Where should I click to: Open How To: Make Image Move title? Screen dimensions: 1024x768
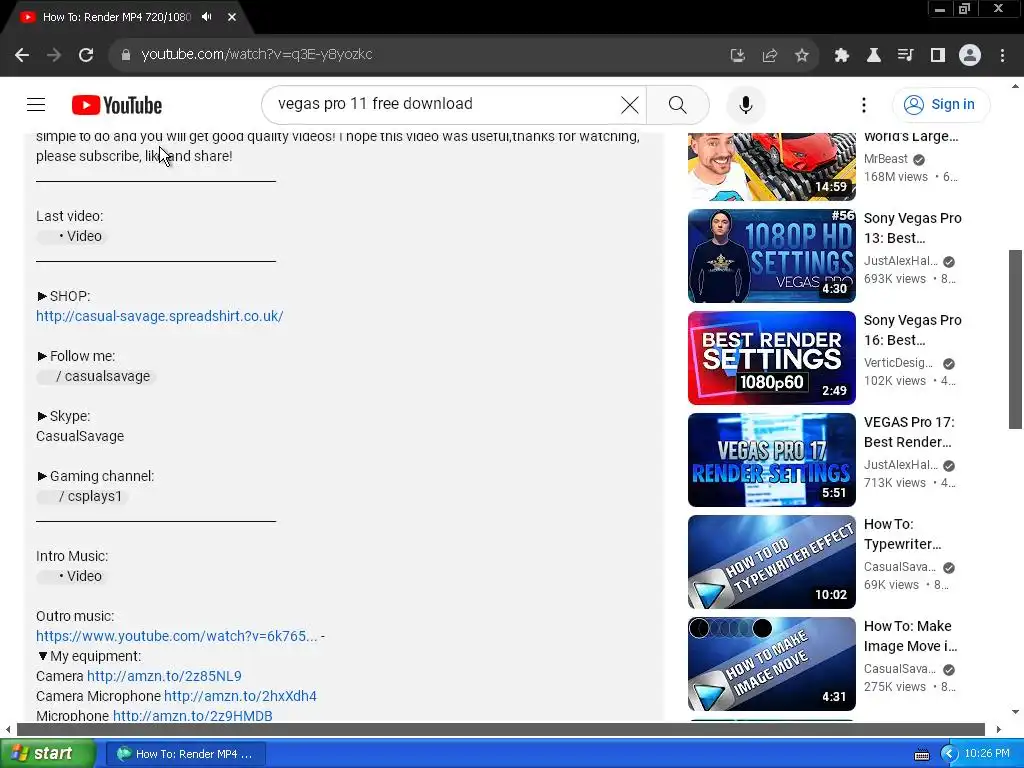tap(910, 635)
